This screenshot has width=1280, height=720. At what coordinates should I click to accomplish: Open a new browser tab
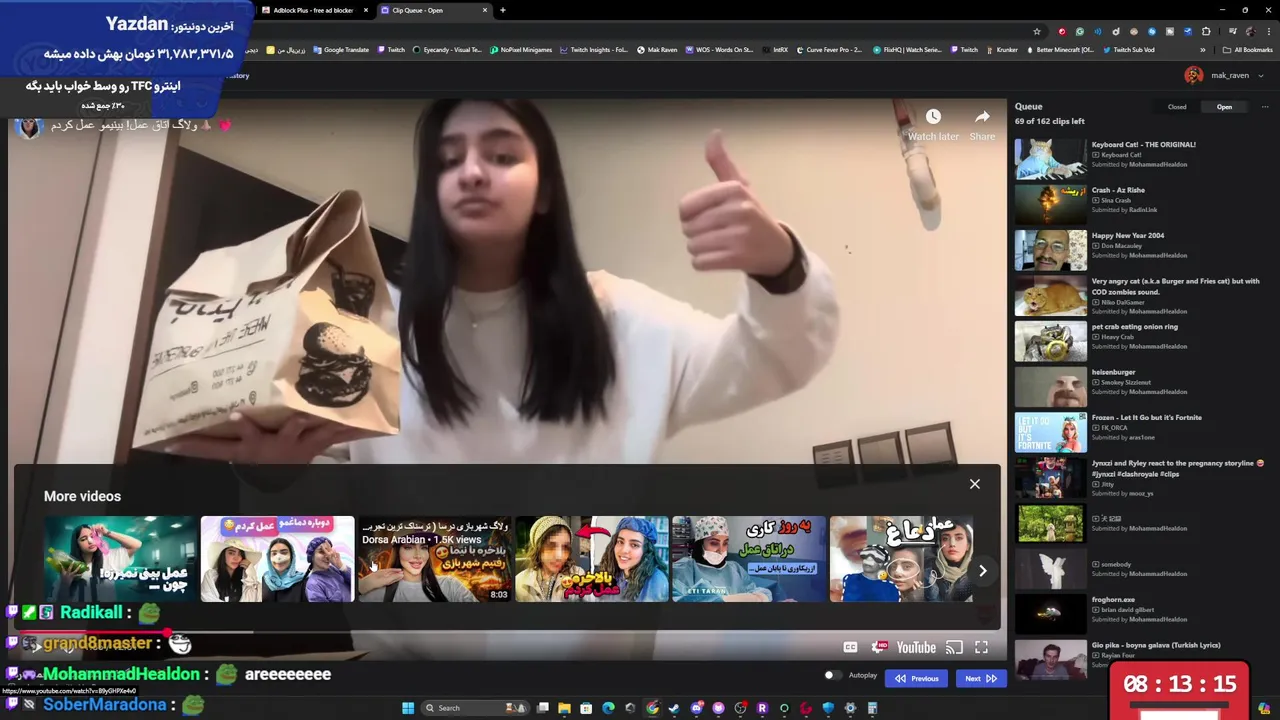pos(503,10)
